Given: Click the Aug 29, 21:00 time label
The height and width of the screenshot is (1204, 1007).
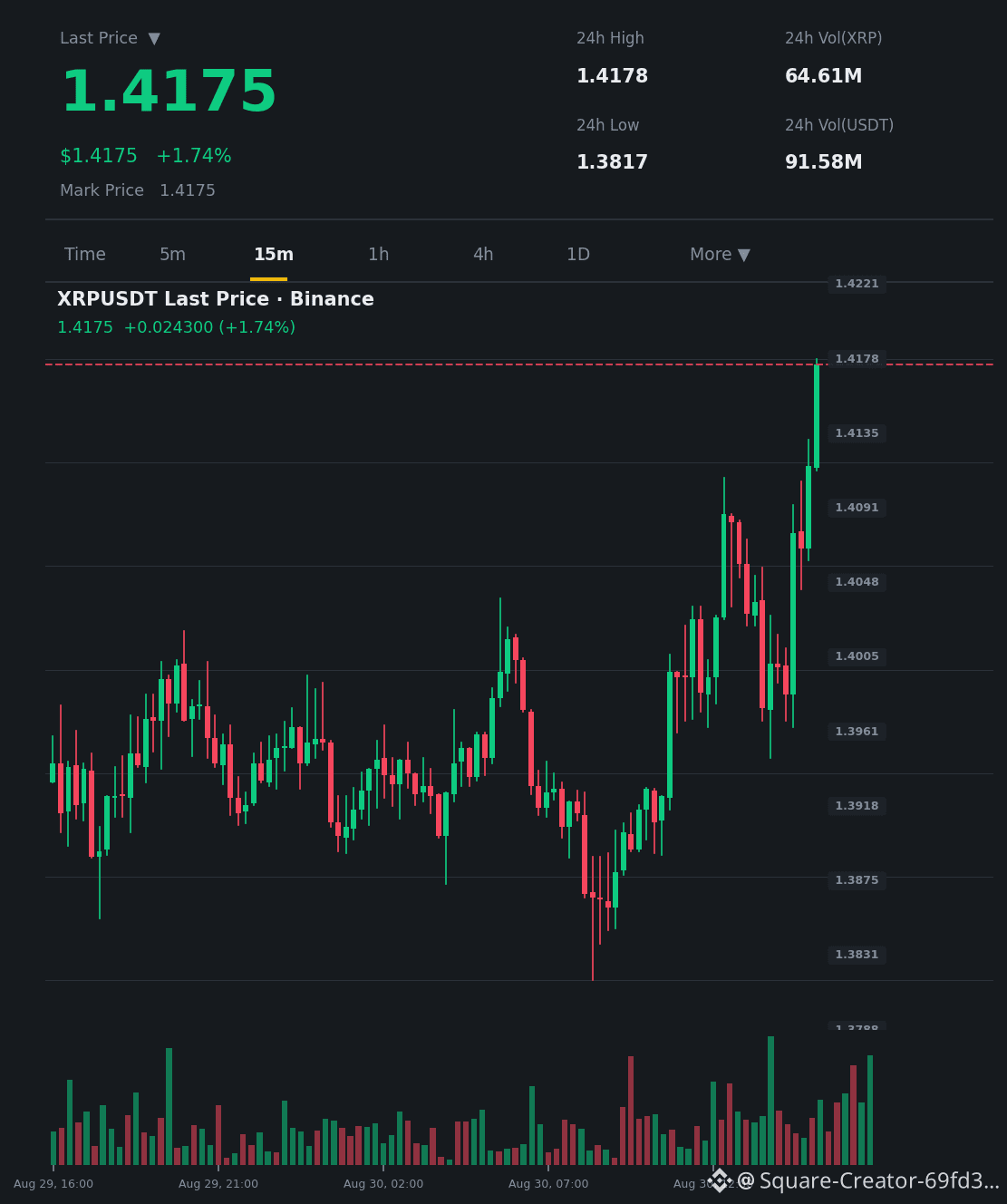Looking at the screenshot, I should pyautogui.click(x=218, y=1184).
